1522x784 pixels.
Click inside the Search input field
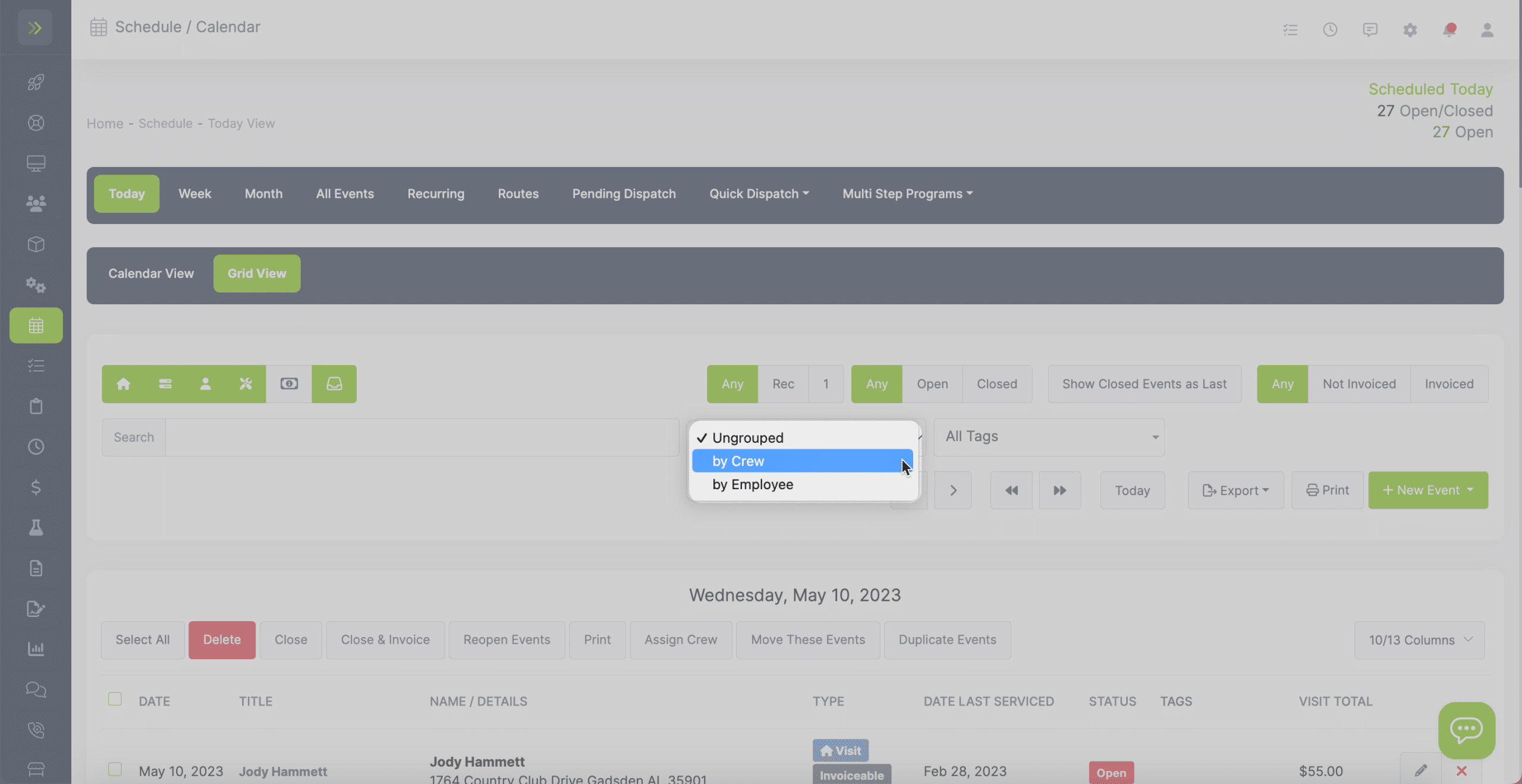click(422, 437)
